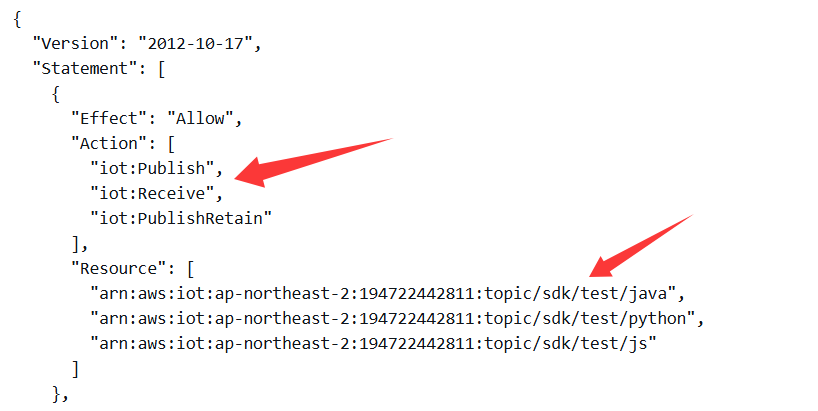Click the ARN ending in topic/sdk/test/js

pyautogui.click(x=374, y=344)
